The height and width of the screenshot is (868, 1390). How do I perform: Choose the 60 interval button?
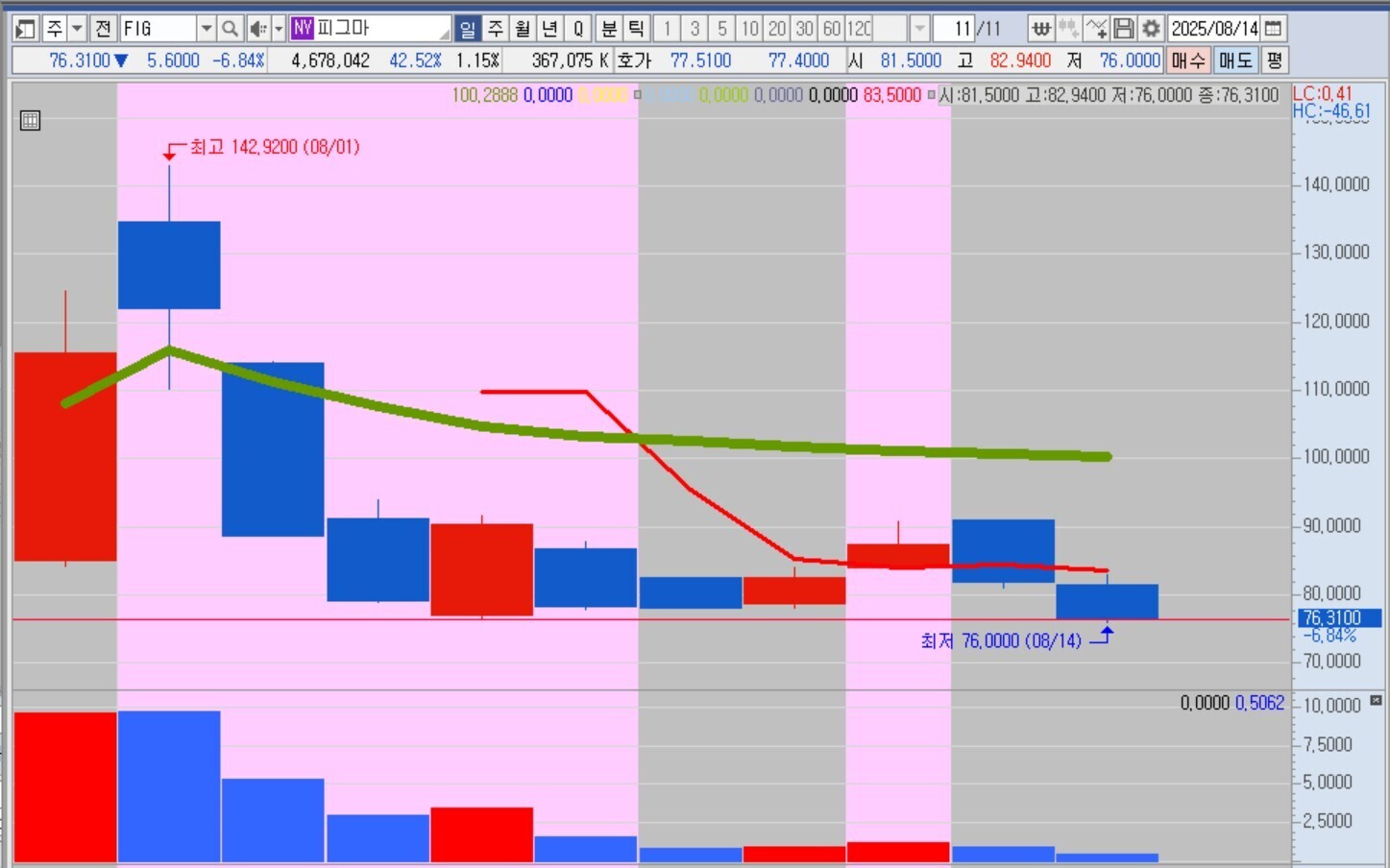click(832, 29)
